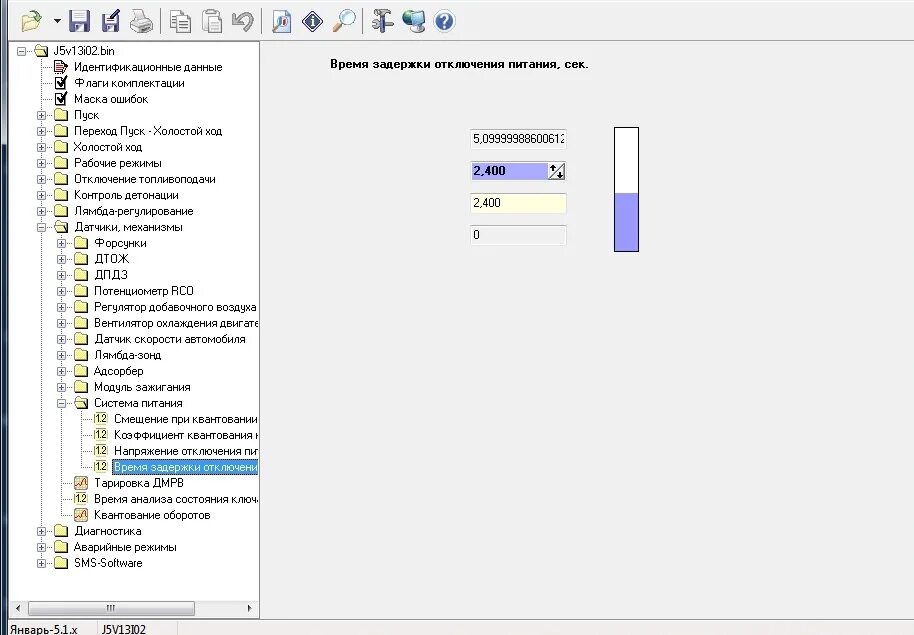
Task: Collapse the Датчики, механизмы folder
Action: 41,227
